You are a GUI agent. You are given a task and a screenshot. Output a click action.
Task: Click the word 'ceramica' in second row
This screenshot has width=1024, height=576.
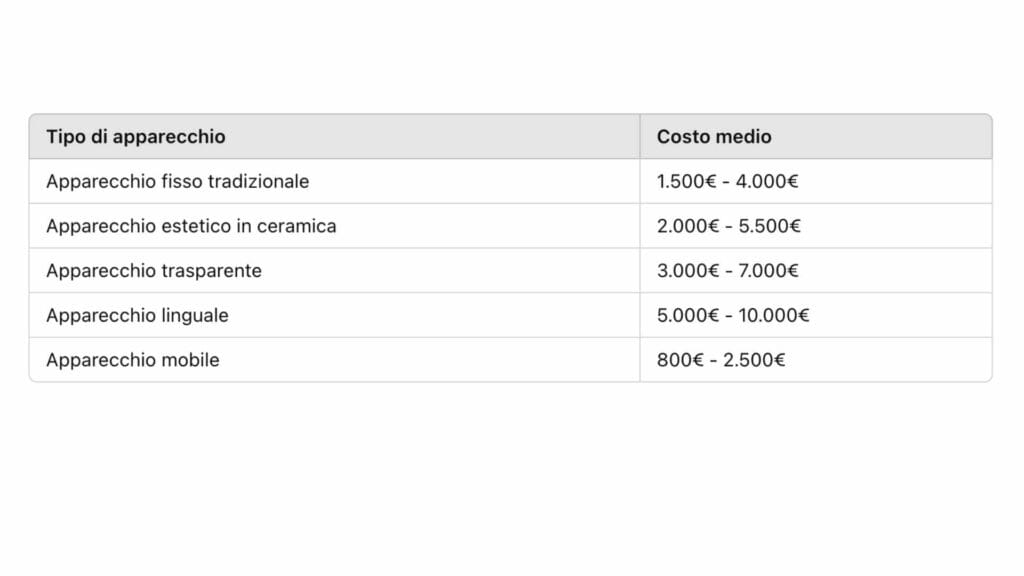[296, 226]
